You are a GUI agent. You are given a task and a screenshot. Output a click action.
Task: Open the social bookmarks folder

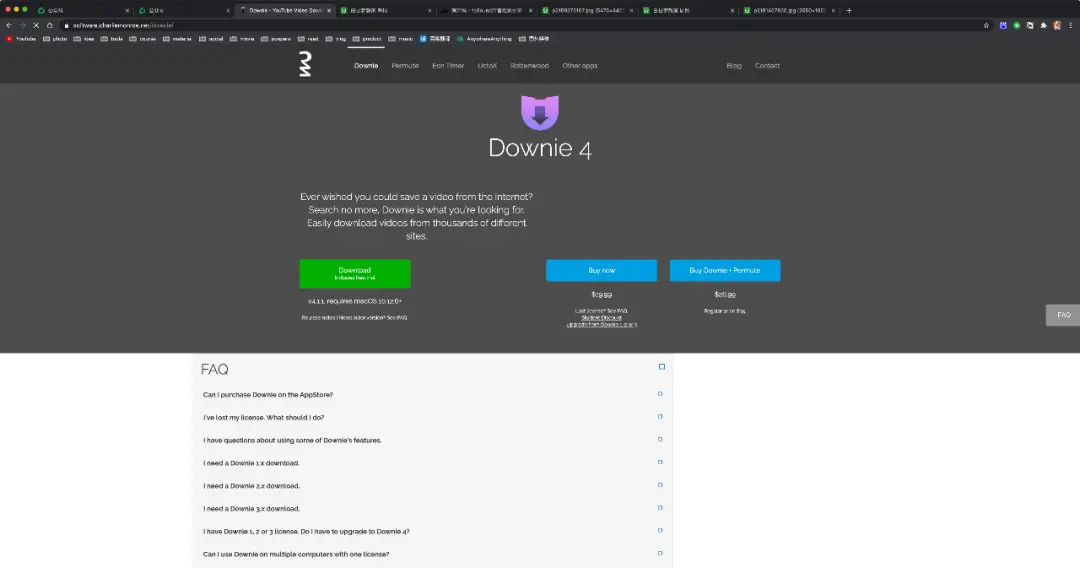(x=211, y=39)
